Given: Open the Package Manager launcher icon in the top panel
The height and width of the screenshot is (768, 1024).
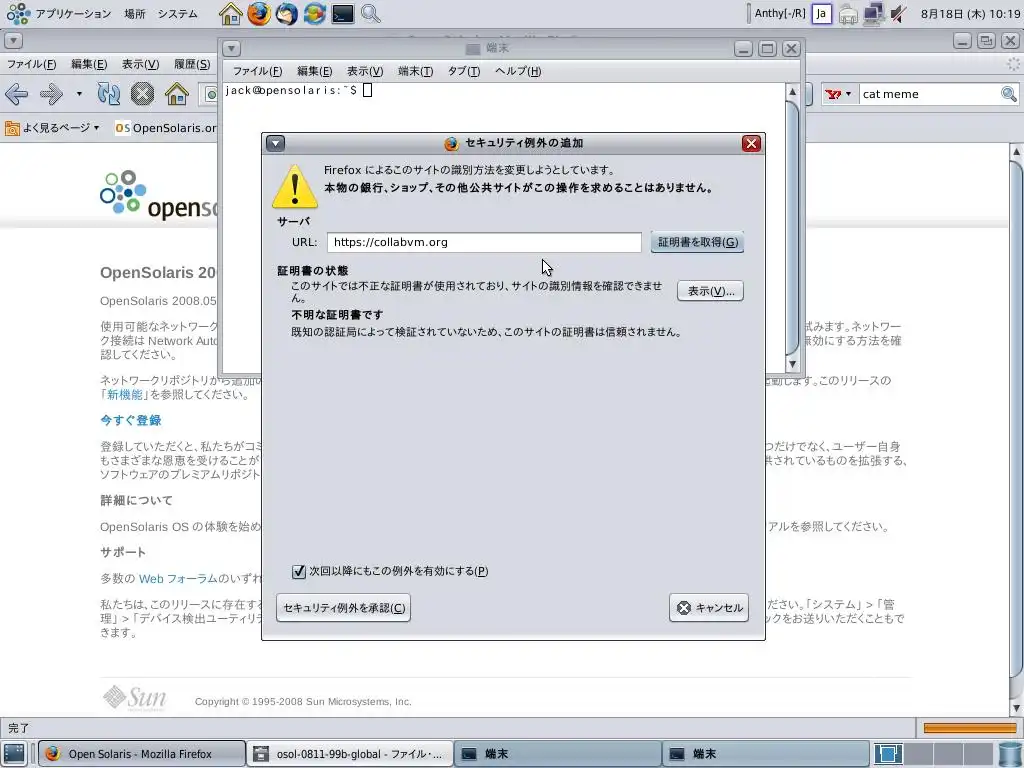Looking at the screenshot, I should [314, 14].
